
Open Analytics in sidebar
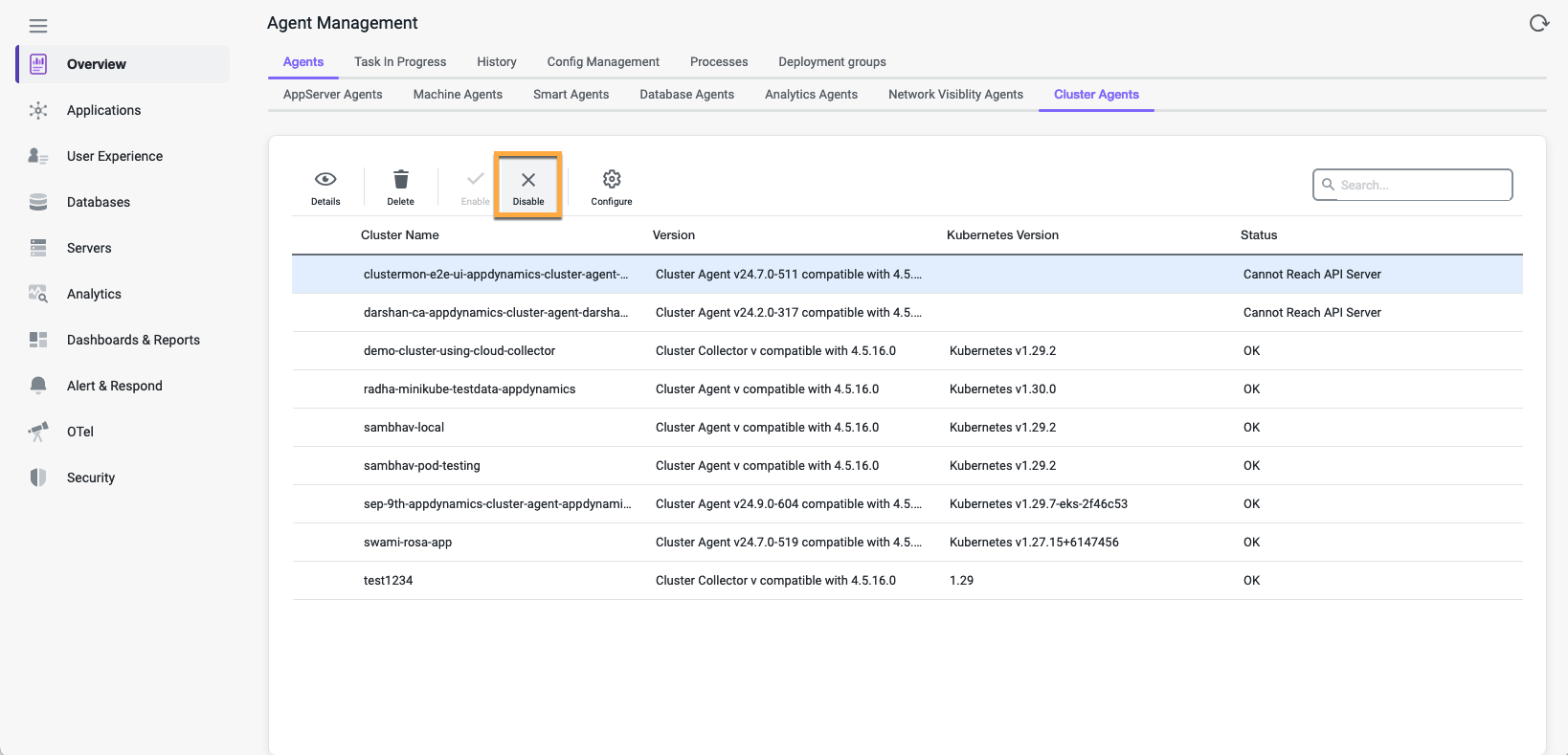click(x=123, y=294)
